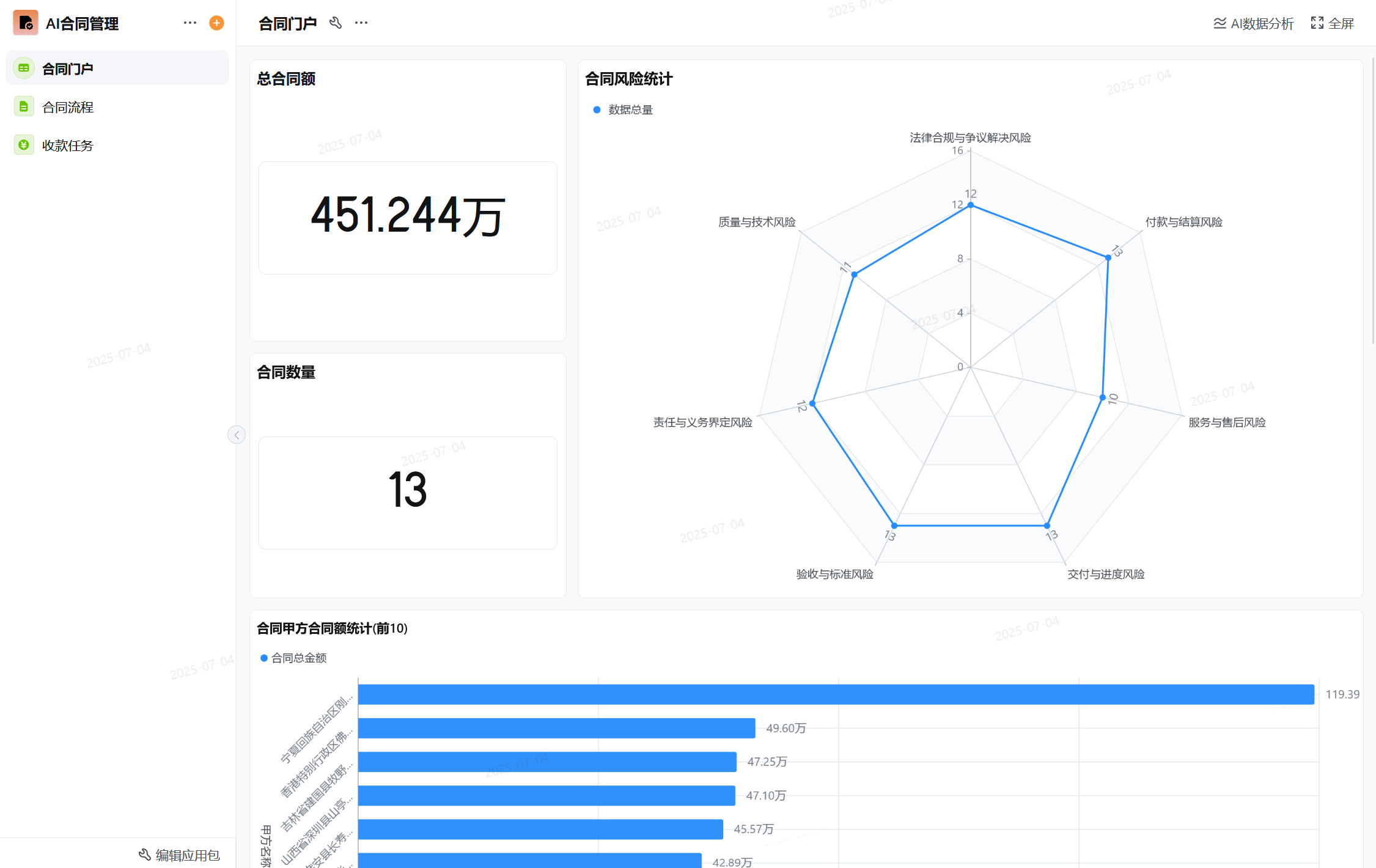Click the green 收款任务 yuan icon
This screenshot has height=868, width=1376.
24,145
